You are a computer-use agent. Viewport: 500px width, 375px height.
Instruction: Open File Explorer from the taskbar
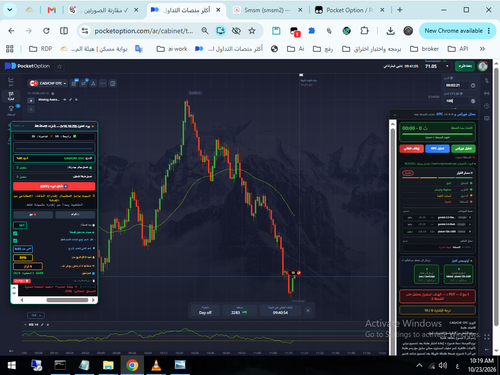click(x=108, y=365)
